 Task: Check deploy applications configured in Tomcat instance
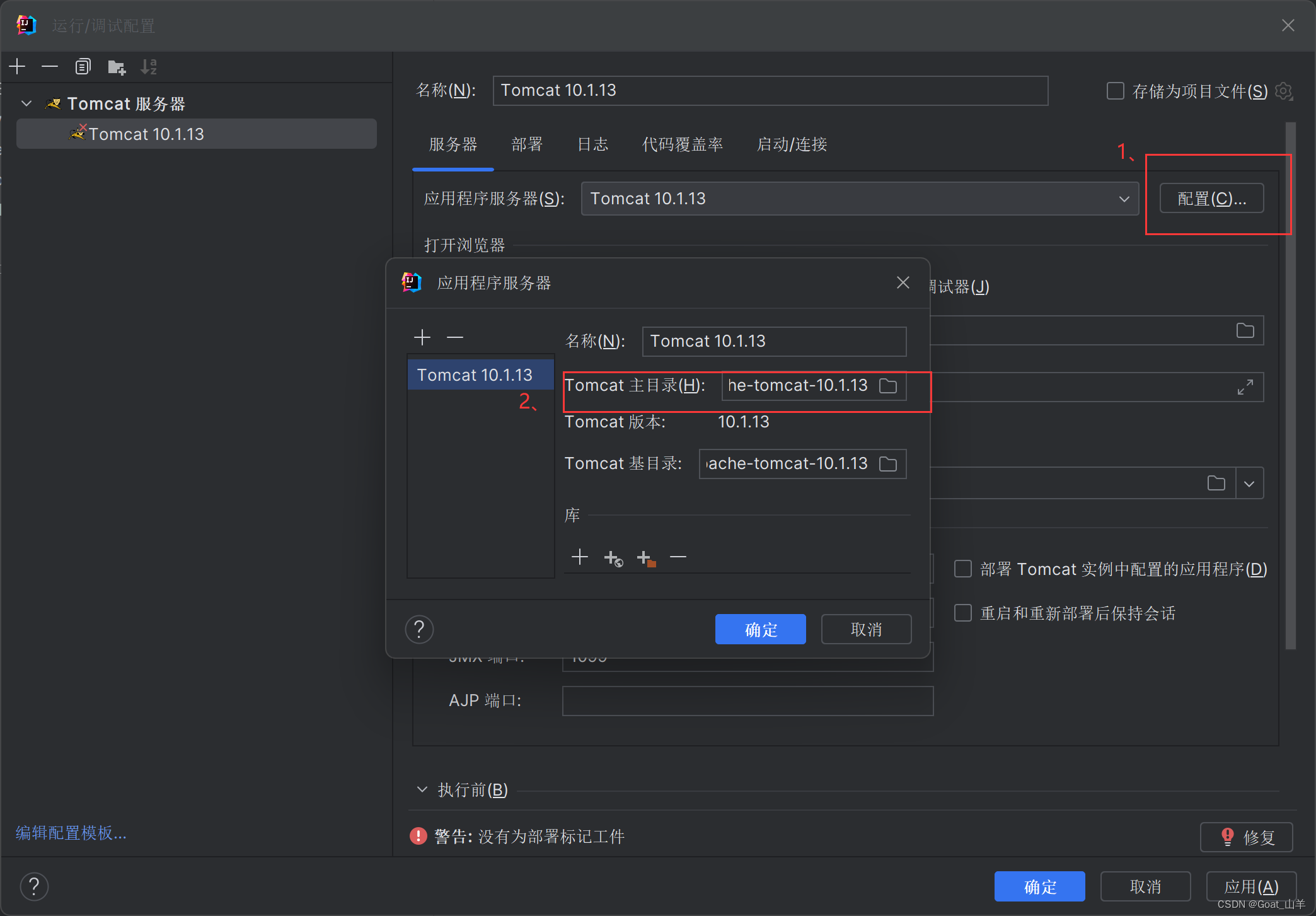[x=963, y=569]
